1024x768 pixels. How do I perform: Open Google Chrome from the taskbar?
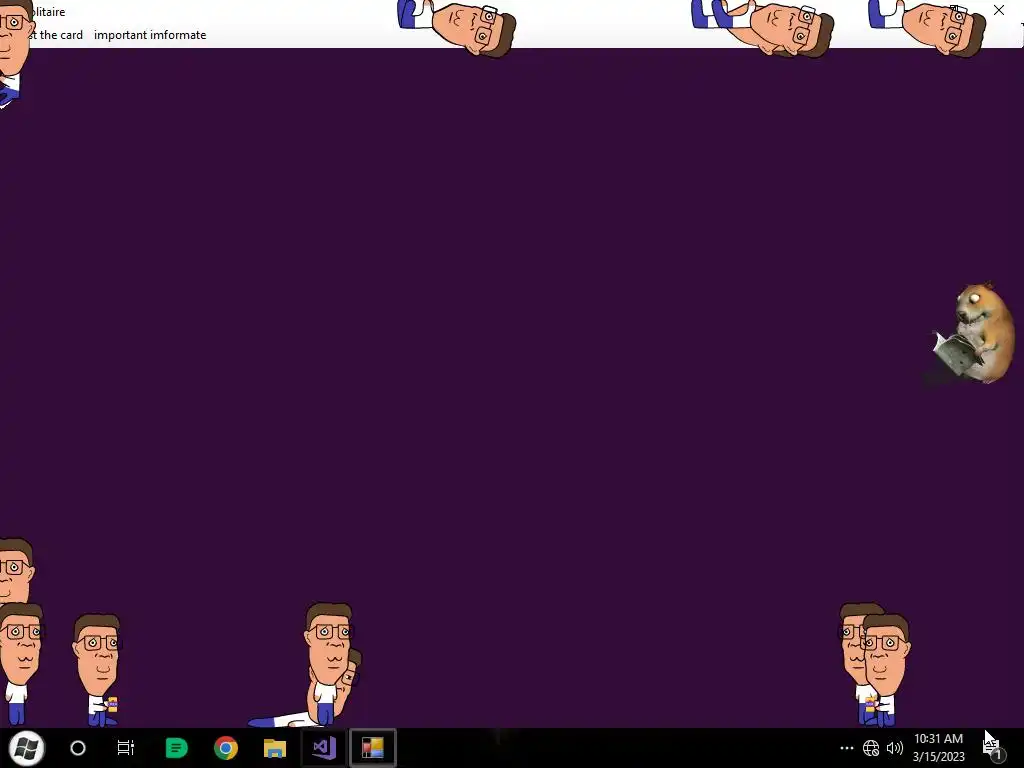(226, 748)
